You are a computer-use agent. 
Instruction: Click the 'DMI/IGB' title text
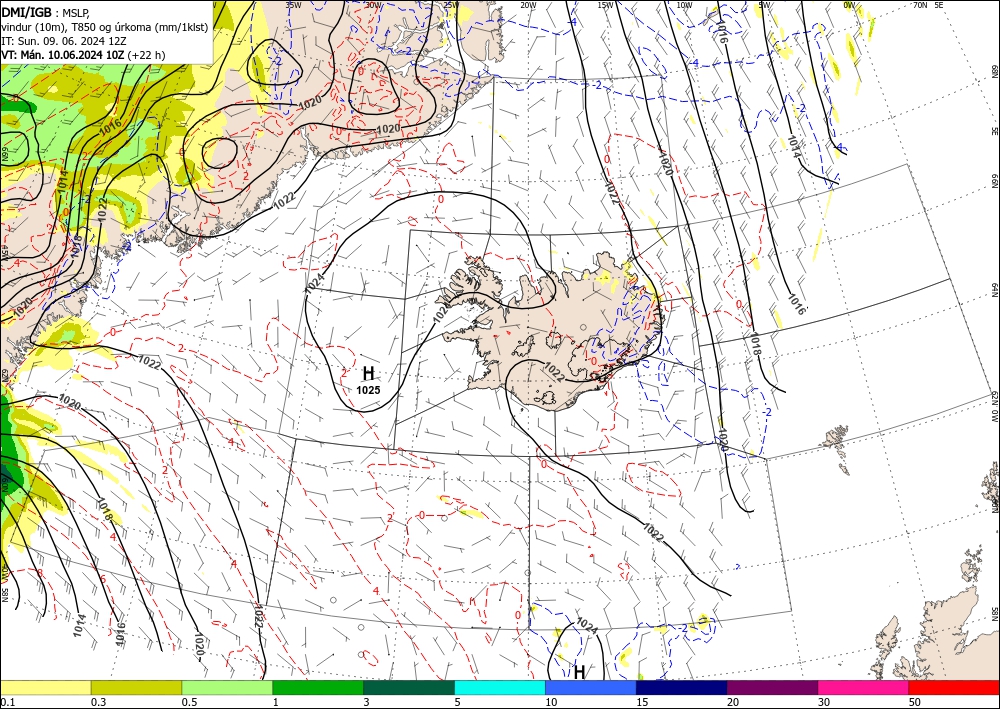[x=26, y=12]
